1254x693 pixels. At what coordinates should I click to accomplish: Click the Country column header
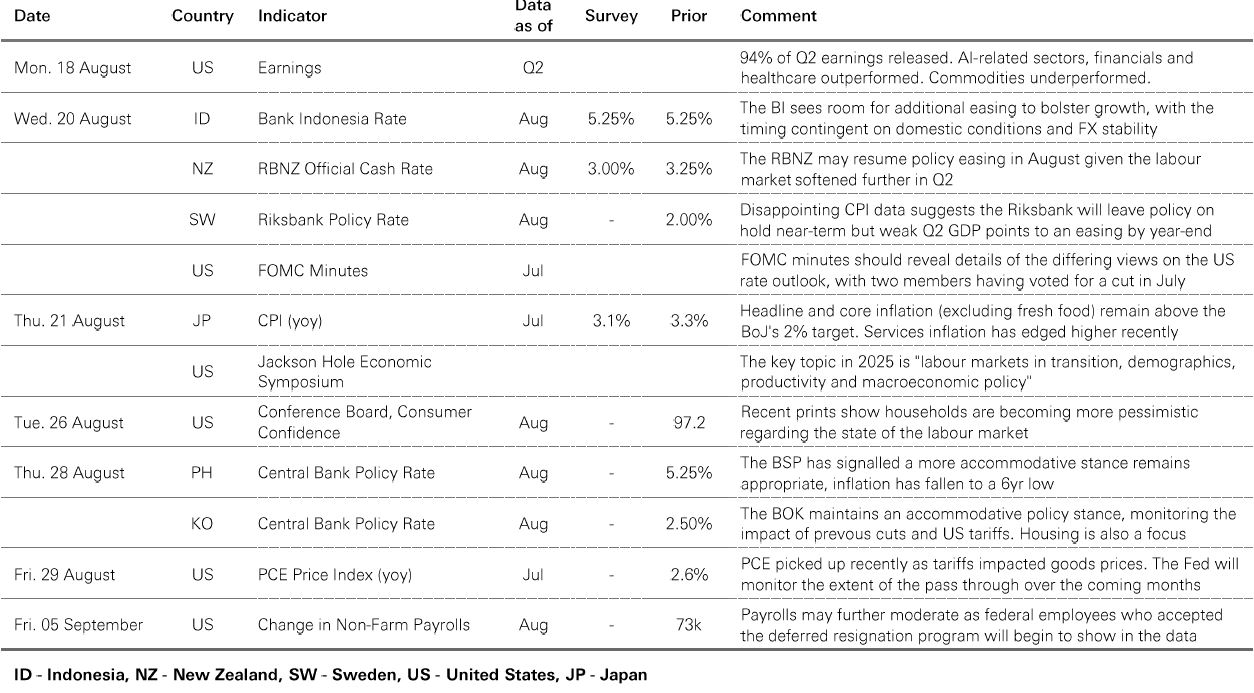[202, 16]
